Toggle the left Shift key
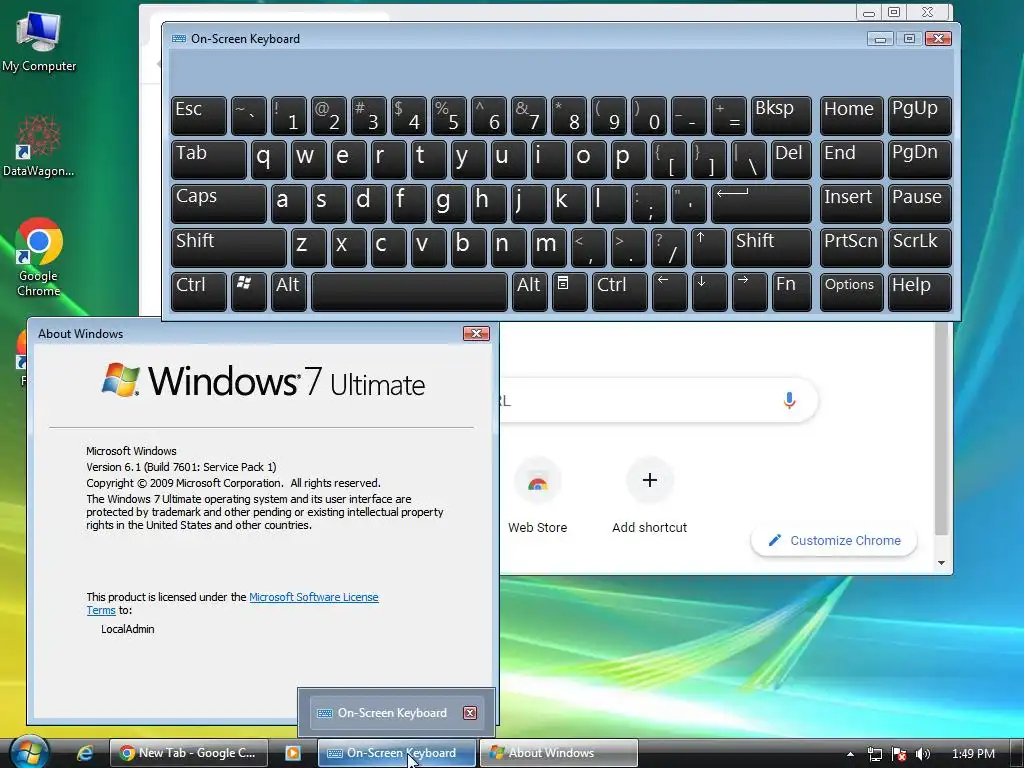The height and width of the screenshot is (768, 1024). 229,248
